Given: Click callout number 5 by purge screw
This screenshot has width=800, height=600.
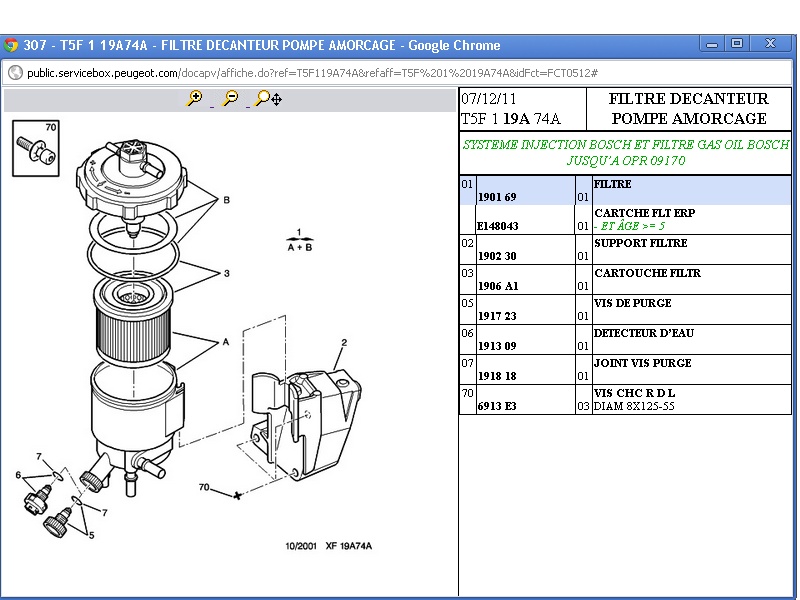Looking at the screenshot, I should pos(91,535).
